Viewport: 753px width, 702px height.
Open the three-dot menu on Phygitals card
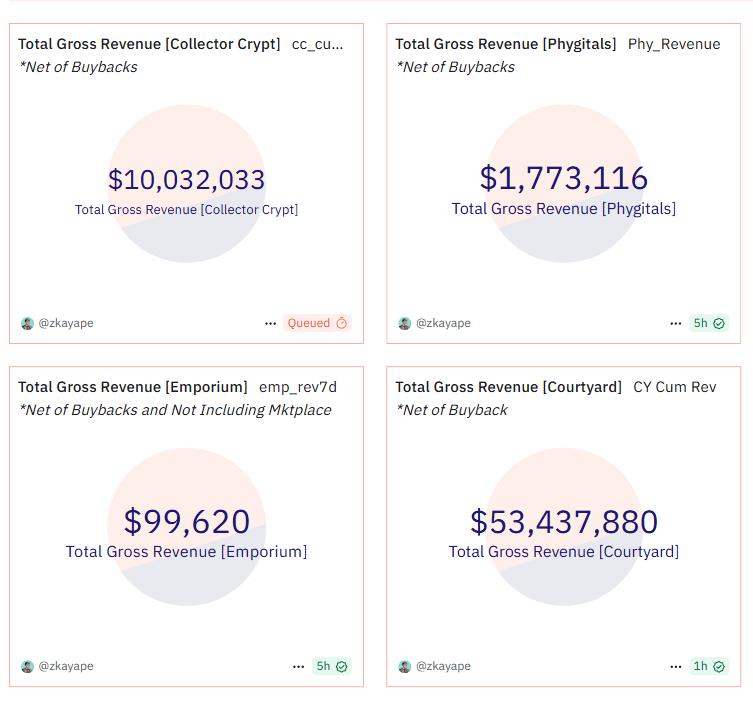point(676,323)
